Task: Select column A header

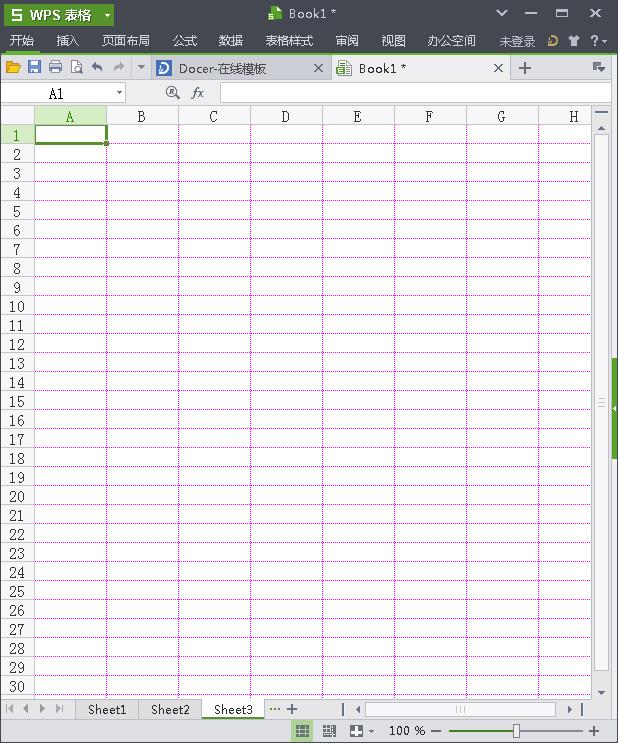Action: 70,117
